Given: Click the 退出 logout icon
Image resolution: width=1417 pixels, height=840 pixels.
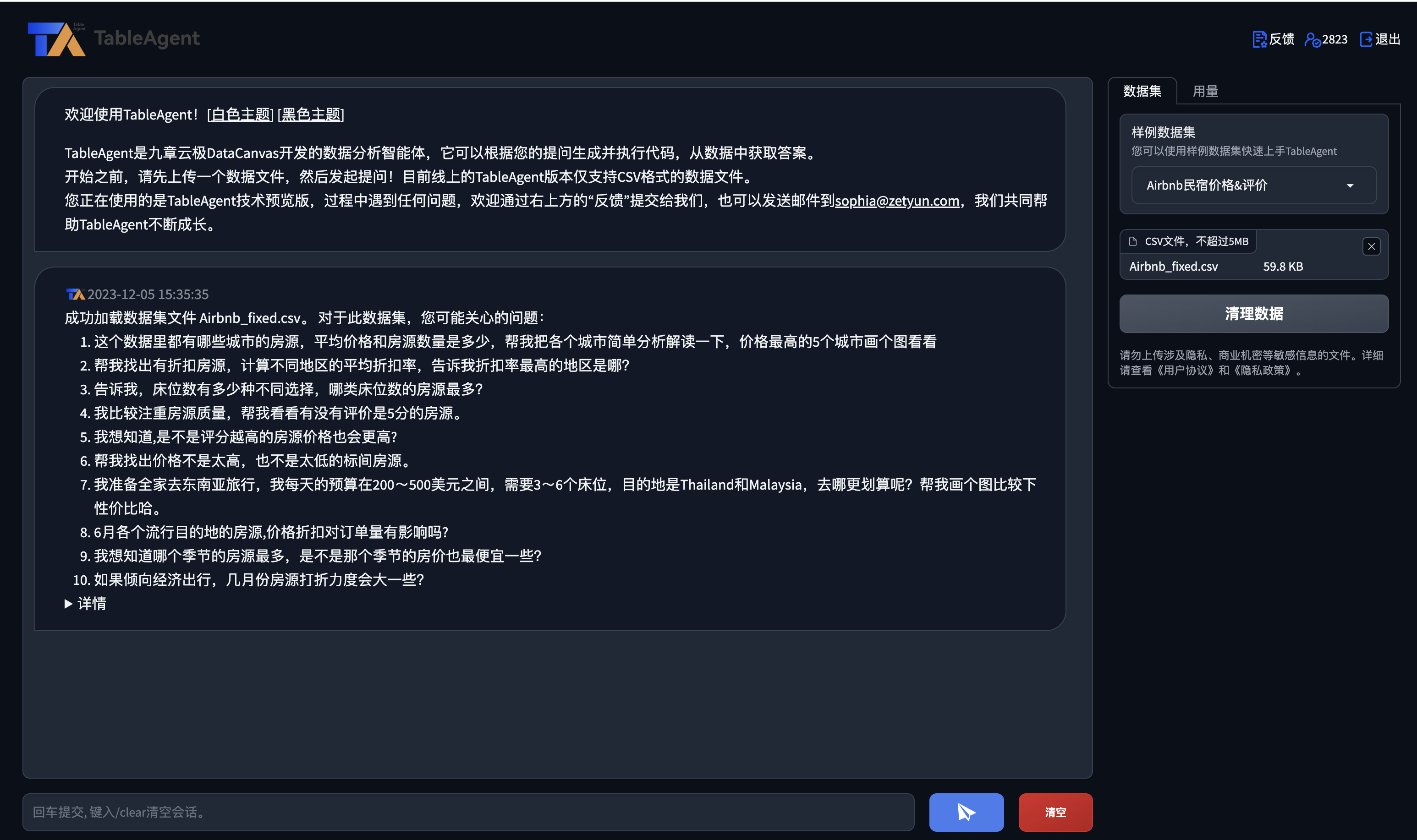Looking at the screenshot, I should click(1366, 39).
